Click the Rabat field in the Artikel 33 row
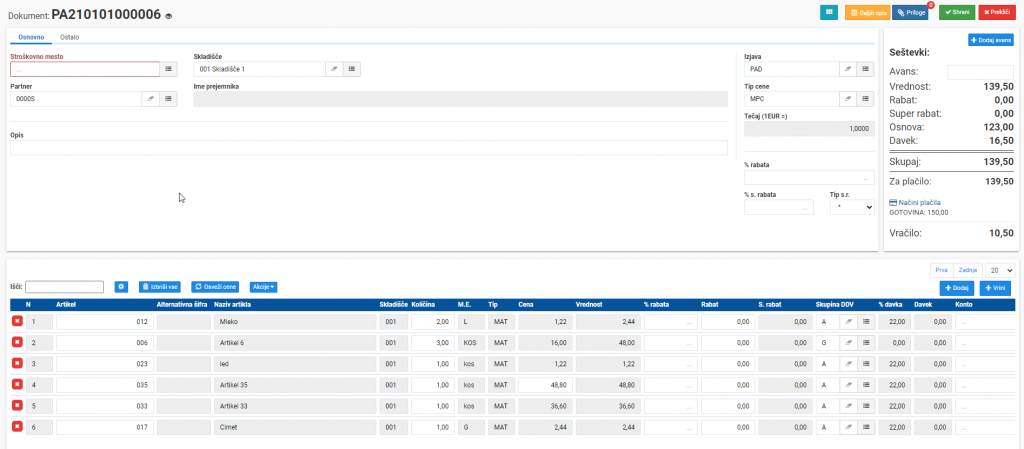Screen dimensions: 1024x449 click(728, 405)
